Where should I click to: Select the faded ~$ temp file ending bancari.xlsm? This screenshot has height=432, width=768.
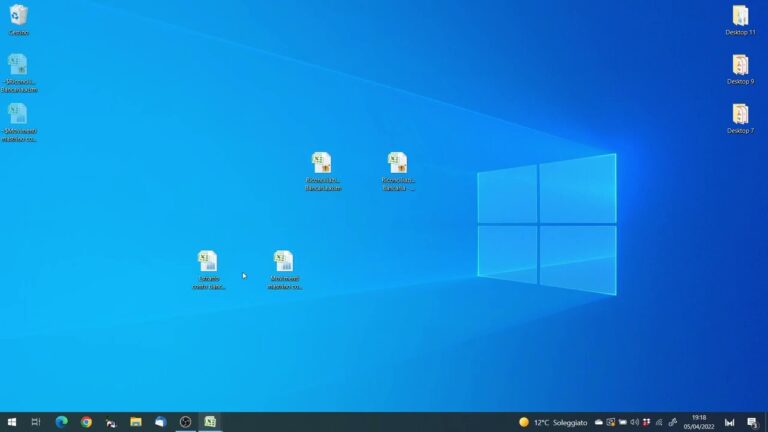point(19,72)
